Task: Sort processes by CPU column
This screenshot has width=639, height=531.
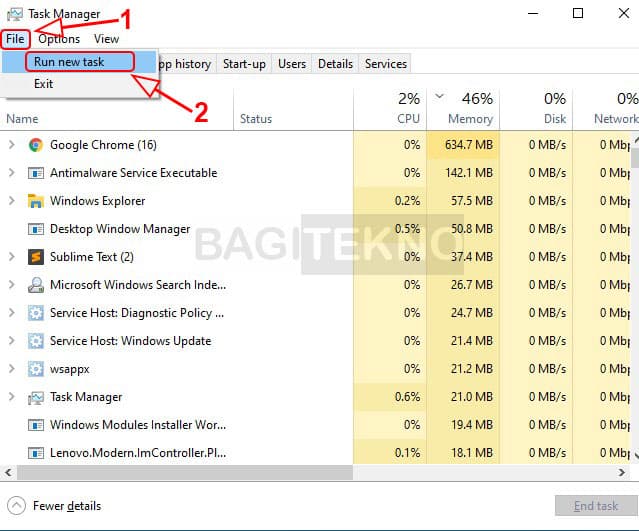Action: pos(390,110)
